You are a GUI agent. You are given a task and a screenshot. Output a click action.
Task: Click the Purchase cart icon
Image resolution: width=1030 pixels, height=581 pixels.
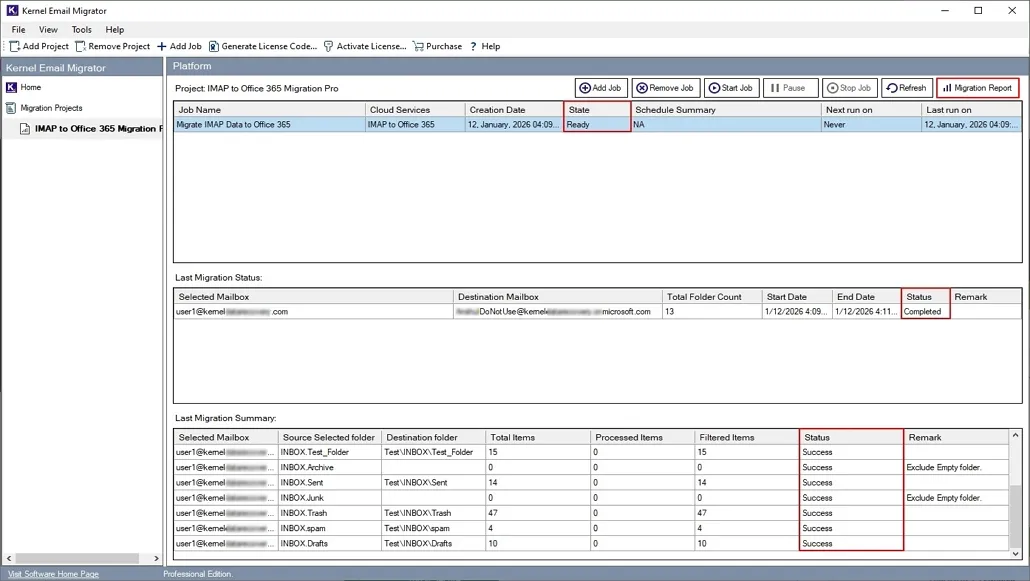click(x=418, y=46)
